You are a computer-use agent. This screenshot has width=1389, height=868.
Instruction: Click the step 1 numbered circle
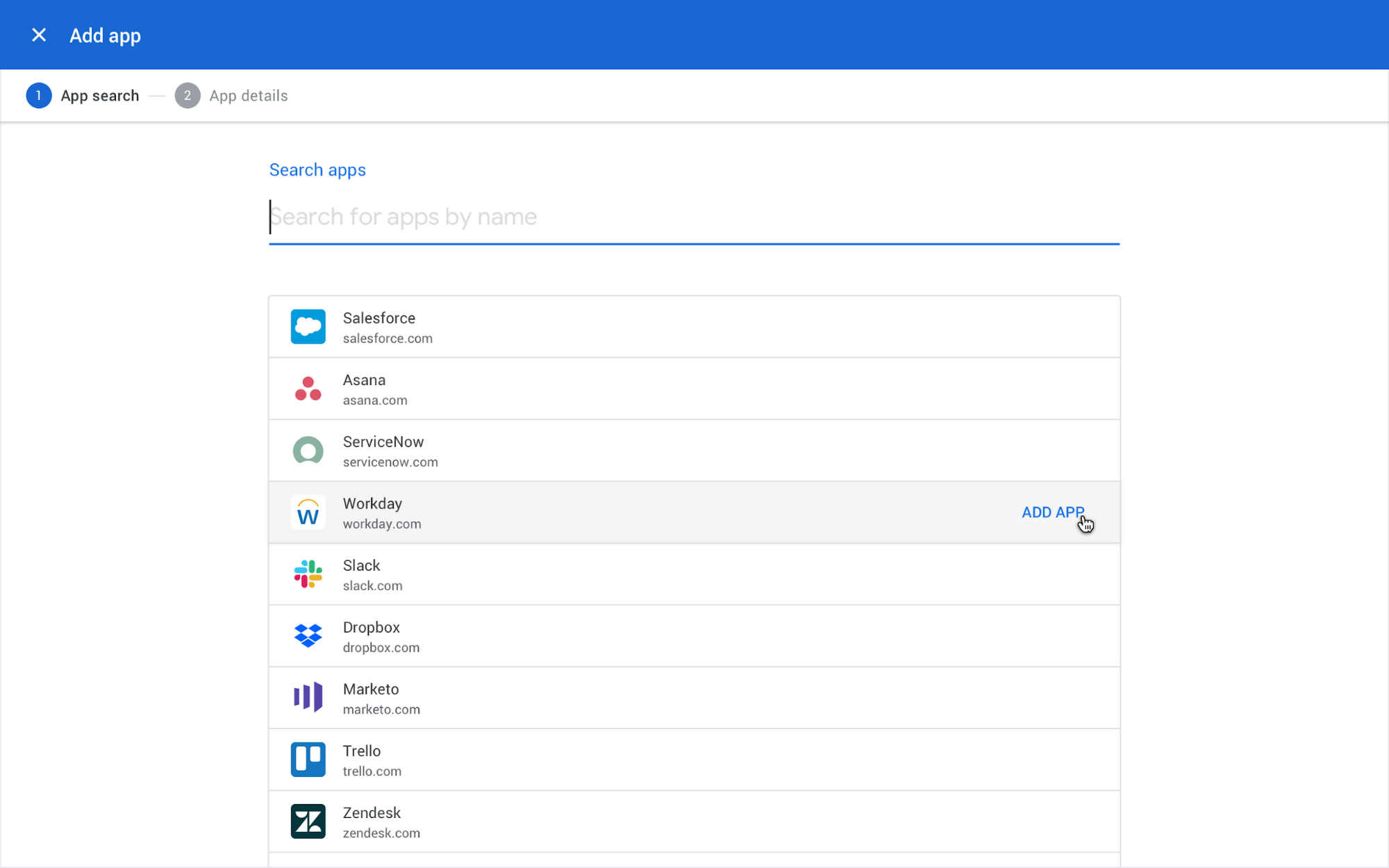[39, 95]
